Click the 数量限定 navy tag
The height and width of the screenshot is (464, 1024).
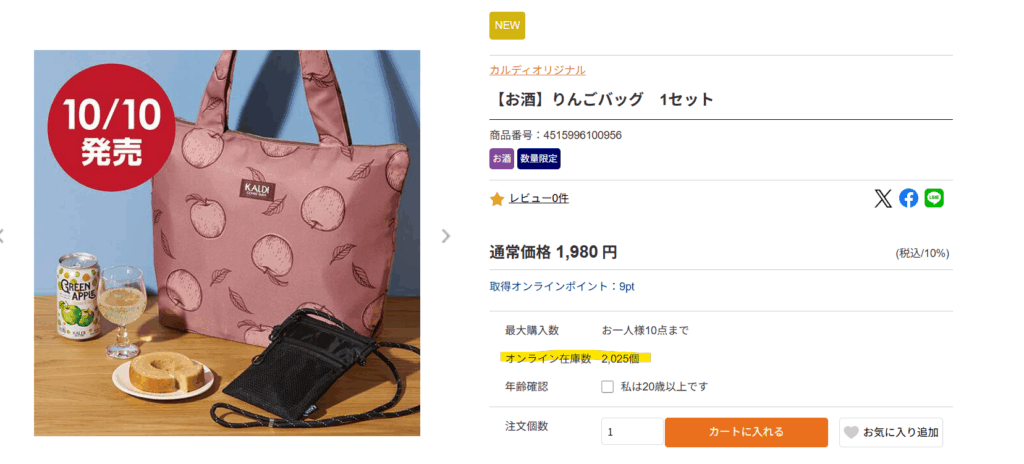pos(539,159)
